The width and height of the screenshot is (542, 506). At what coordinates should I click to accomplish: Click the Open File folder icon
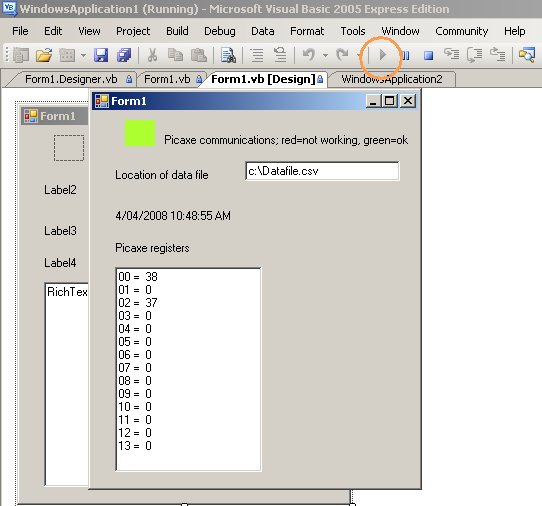click(x=44, y=55)
